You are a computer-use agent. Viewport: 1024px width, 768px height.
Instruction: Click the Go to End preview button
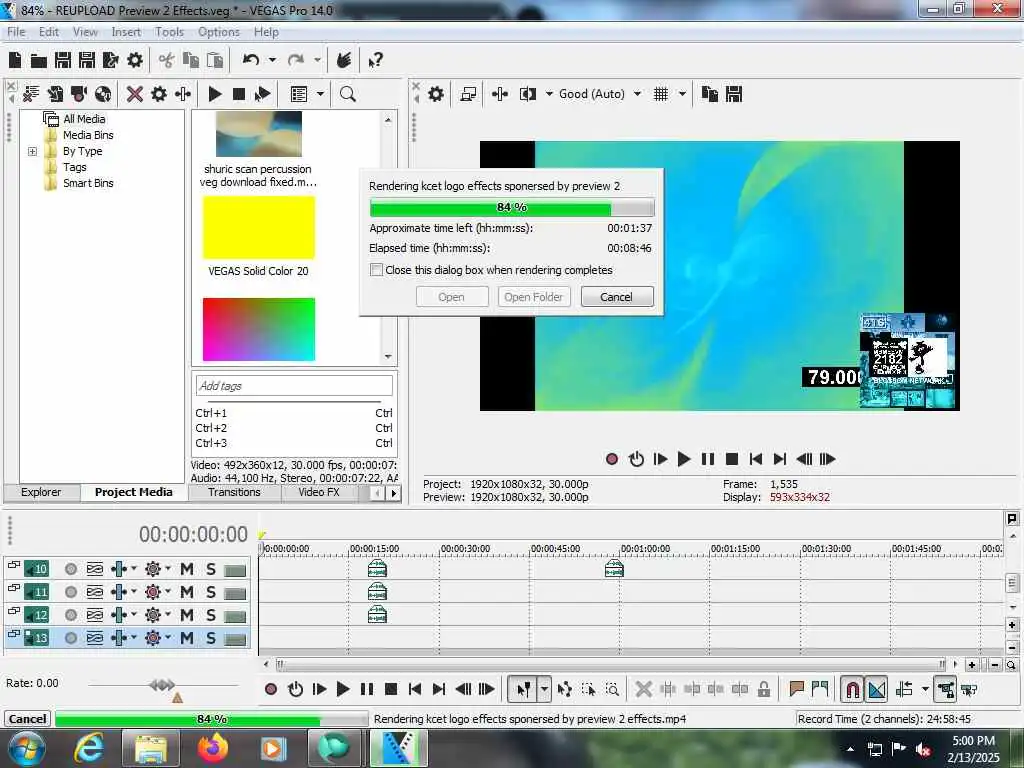pyautogui.click(x=780, y=459)
